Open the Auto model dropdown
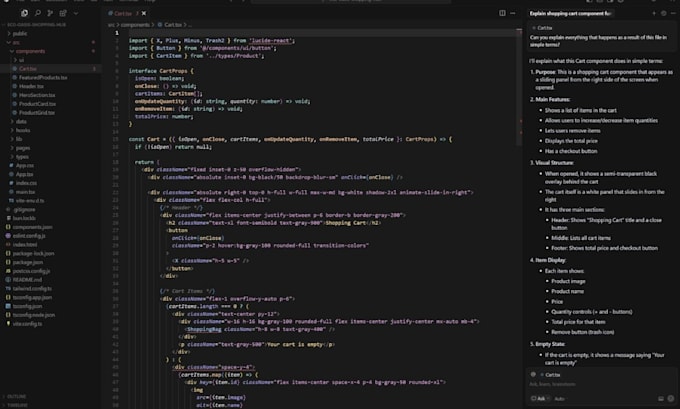This screenshot has width=680, height=409. 559,399
